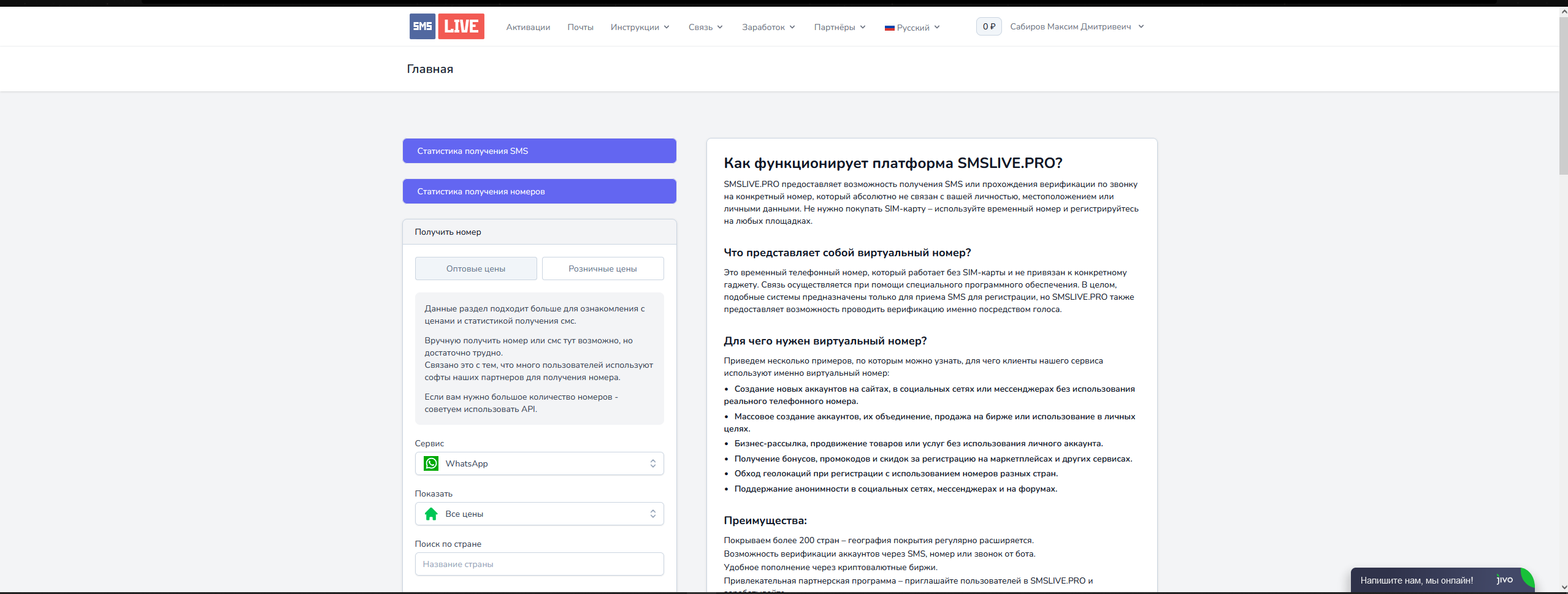The width and height of the screenshot is (1568, 594).
Task: Click the Главная page heading
Action: 430,69
